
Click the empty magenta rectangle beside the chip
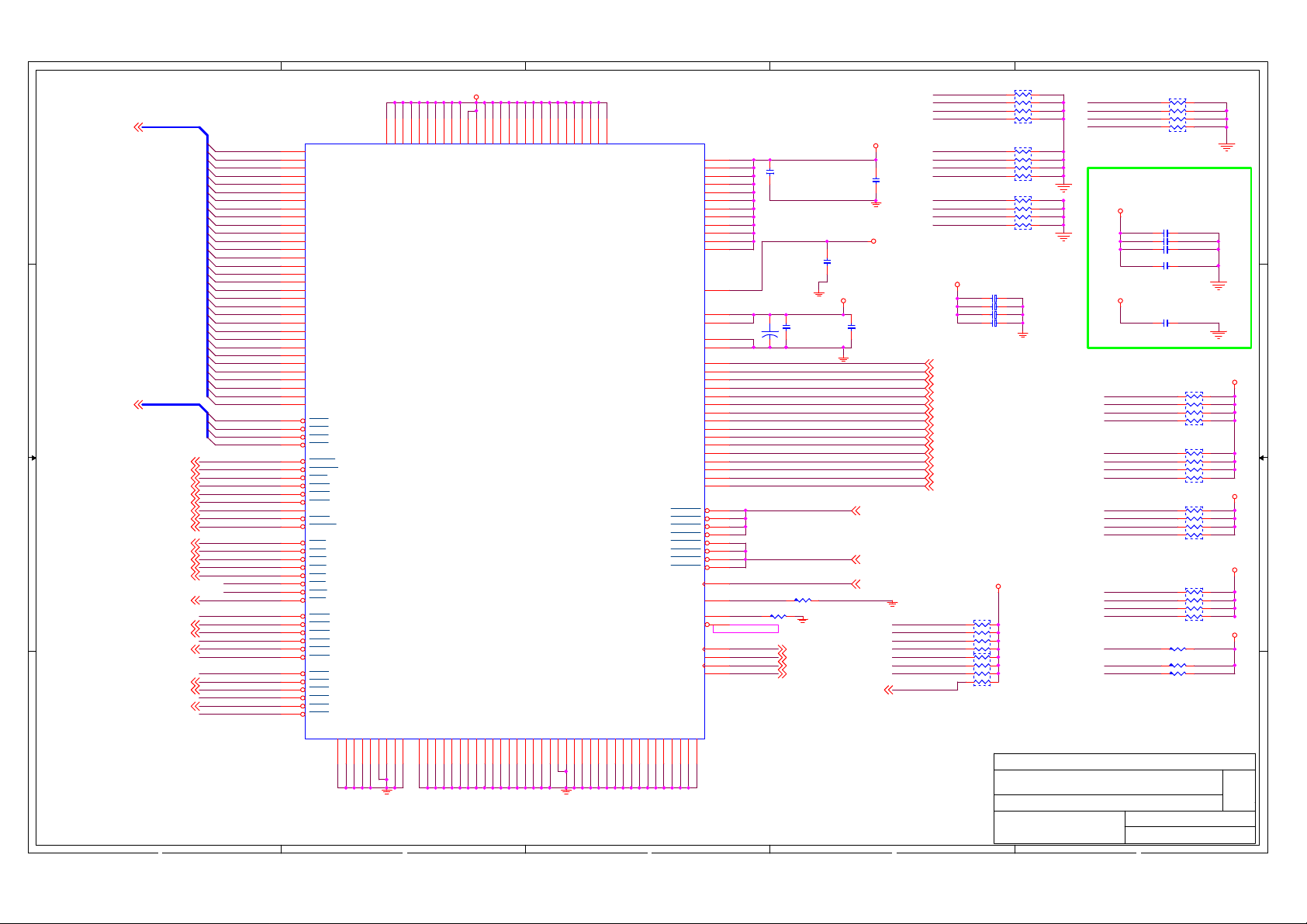[745, 628]
